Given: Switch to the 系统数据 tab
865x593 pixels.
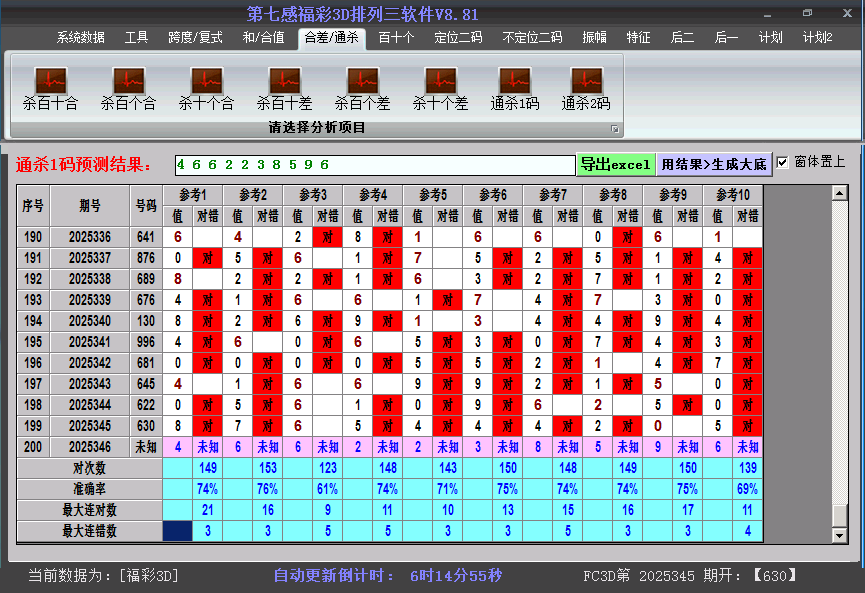Looking at the screenshot, I should 80,38.
